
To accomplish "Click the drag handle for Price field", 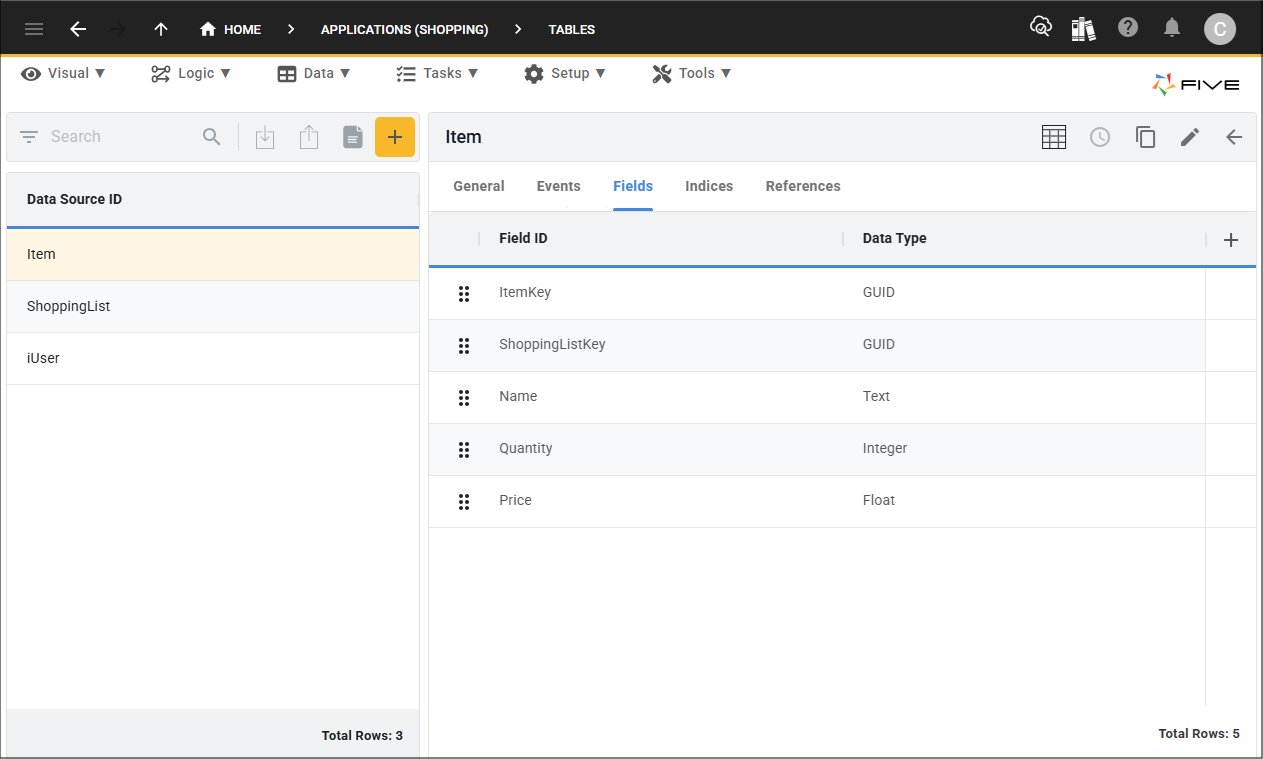I will click(464, 501).
